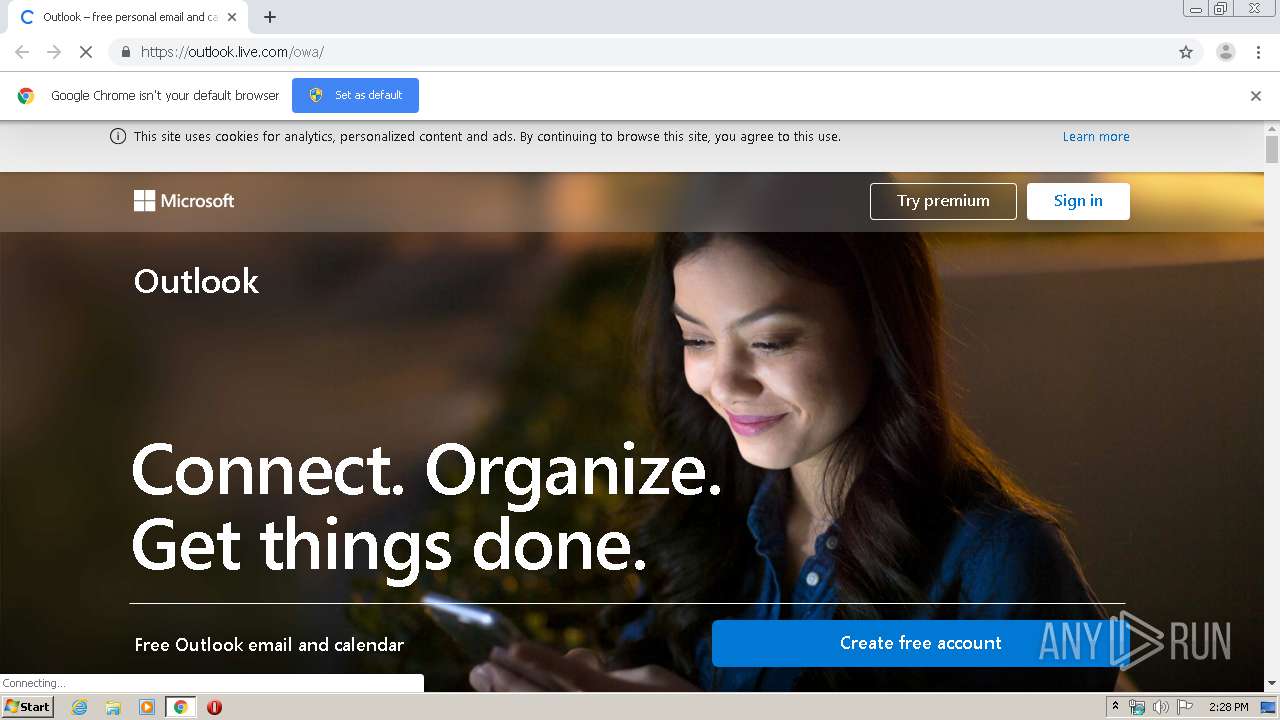Click the Sign in button
This screenshot has height=720, width=1280.
(1078, 201)
